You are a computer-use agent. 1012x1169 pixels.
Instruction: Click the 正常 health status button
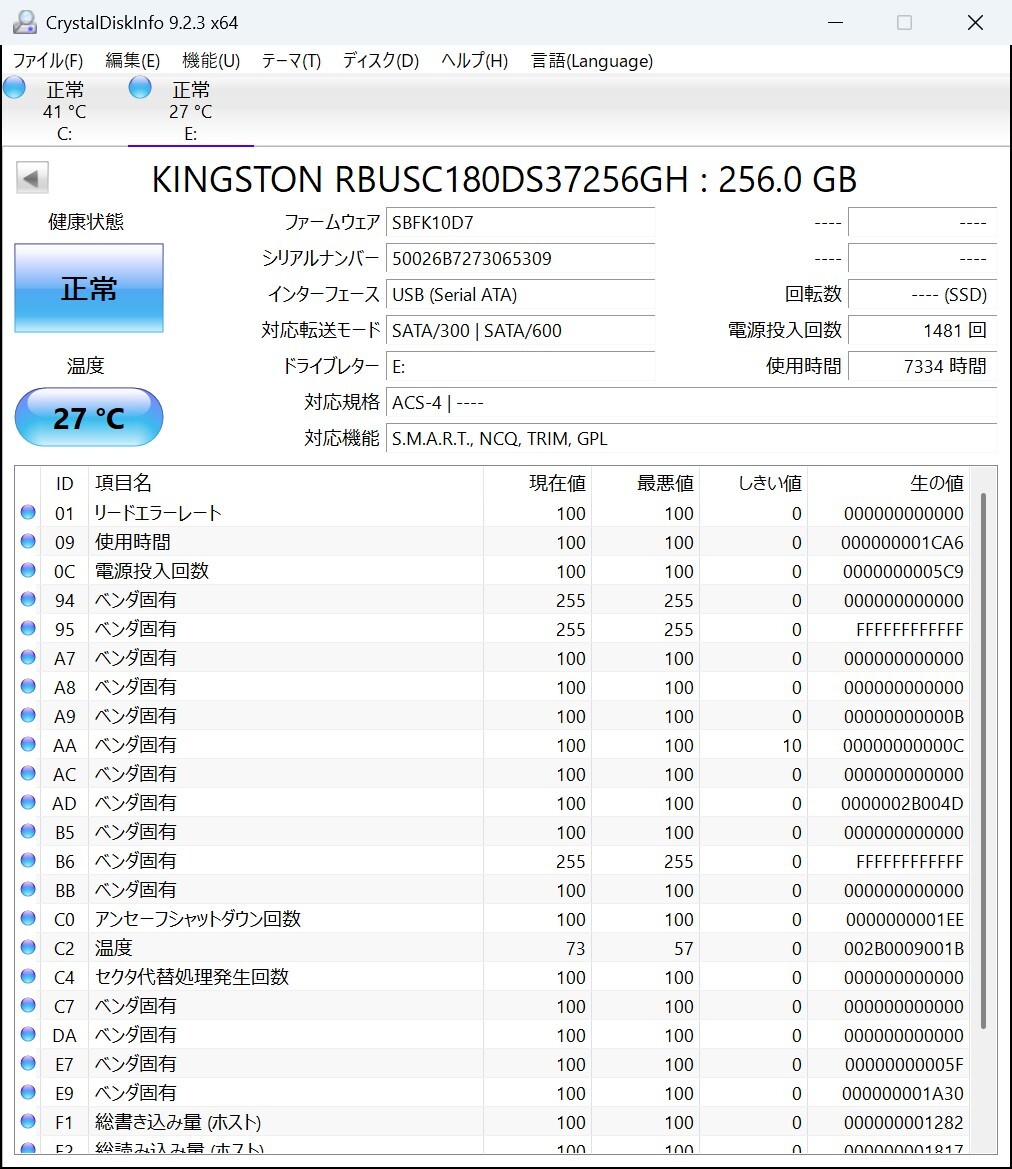pos(89,288)
